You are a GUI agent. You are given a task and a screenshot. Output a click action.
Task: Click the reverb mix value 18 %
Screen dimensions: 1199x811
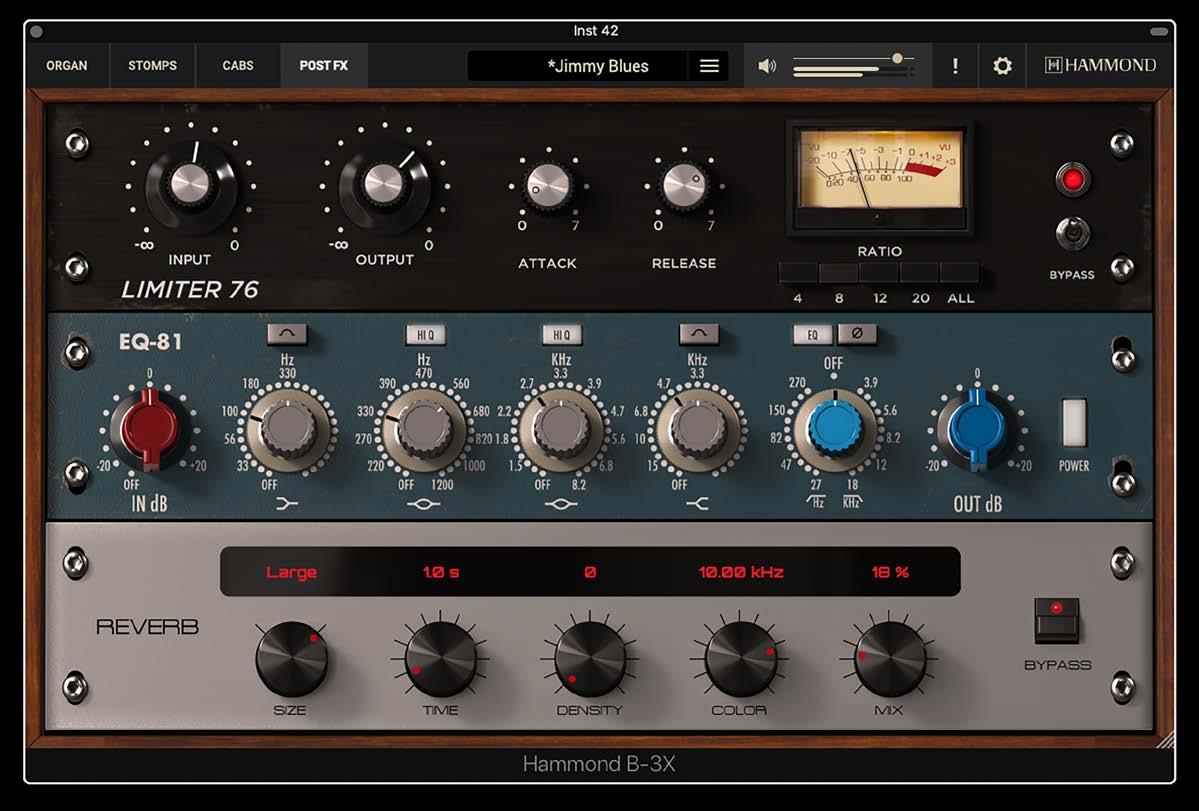tap(890, 572)
